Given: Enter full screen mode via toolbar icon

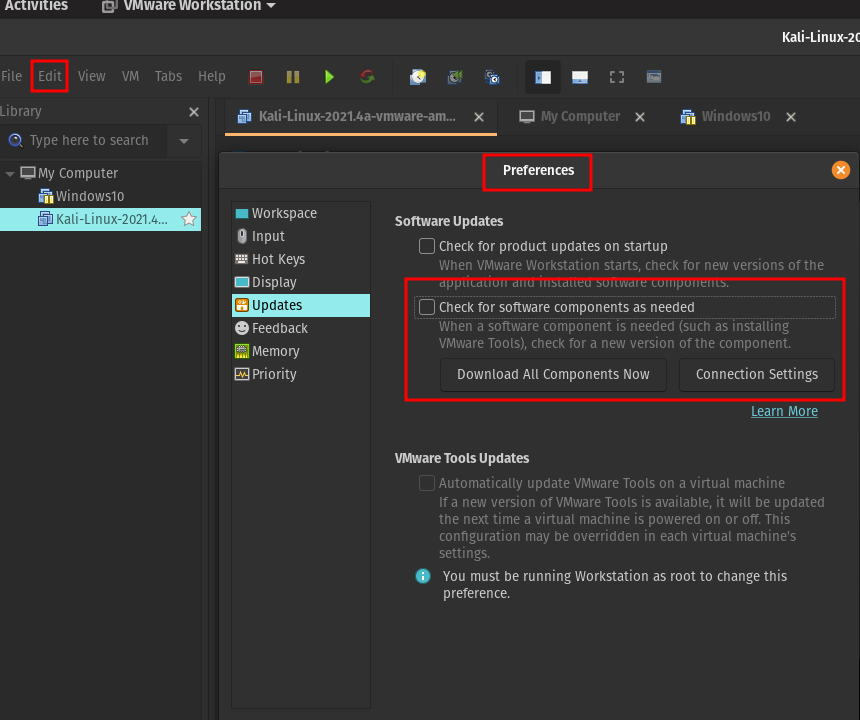Looking at the screenshot, I should click(x=617, y=77).
